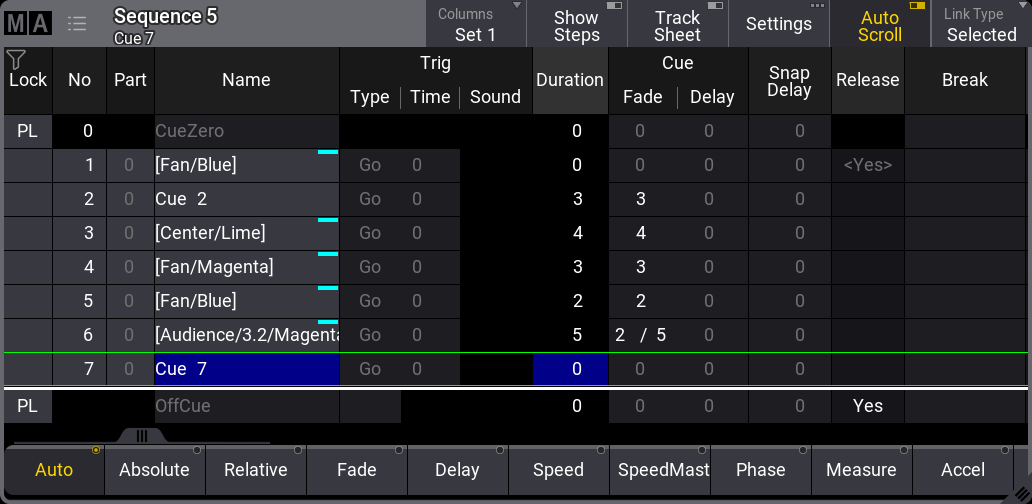
Task: Select the Speed layer tab
Action: tap(558, 470)
